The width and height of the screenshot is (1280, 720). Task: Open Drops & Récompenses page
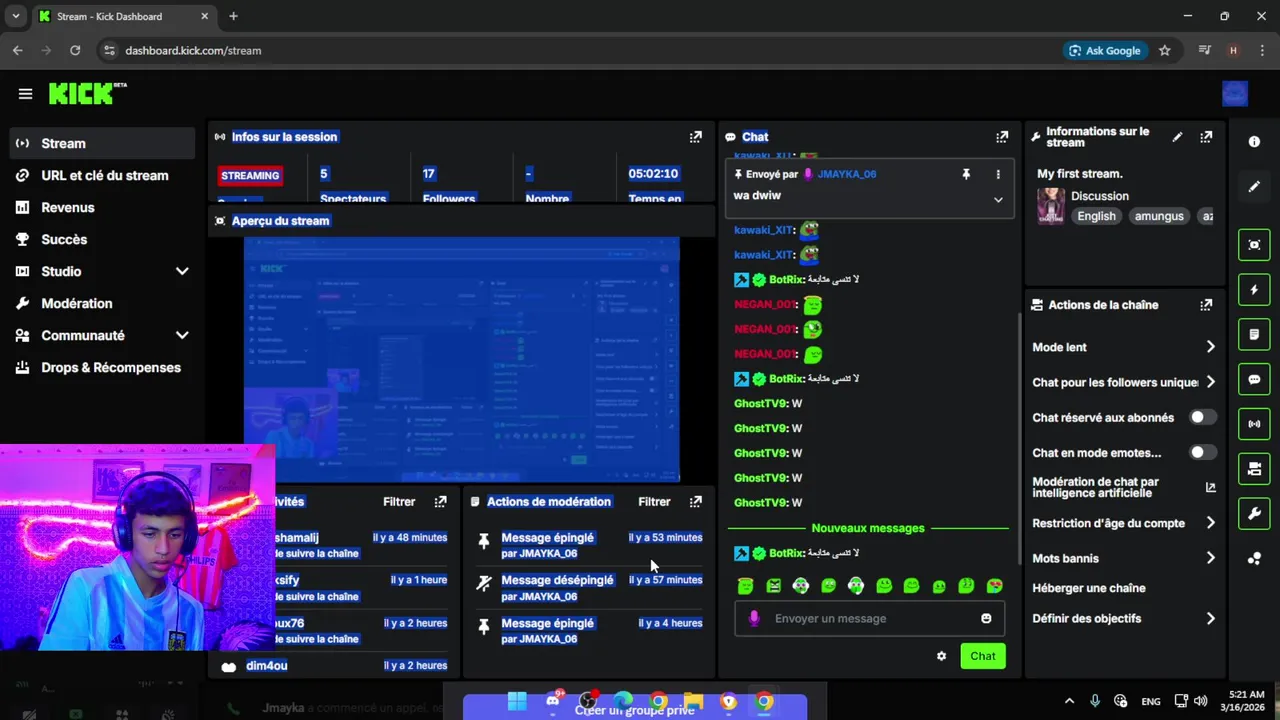tap(102, 367)
